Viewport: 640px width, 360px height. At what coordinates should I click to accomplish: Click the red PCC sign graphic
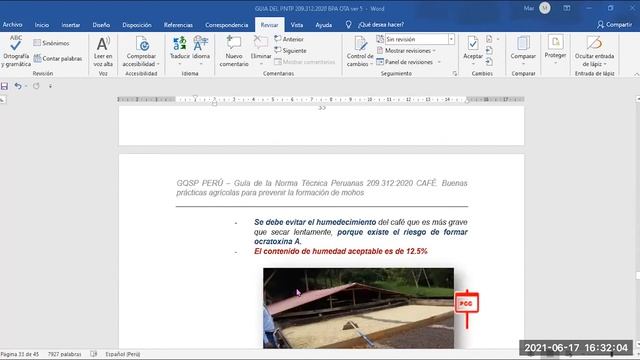click(467, 309)
